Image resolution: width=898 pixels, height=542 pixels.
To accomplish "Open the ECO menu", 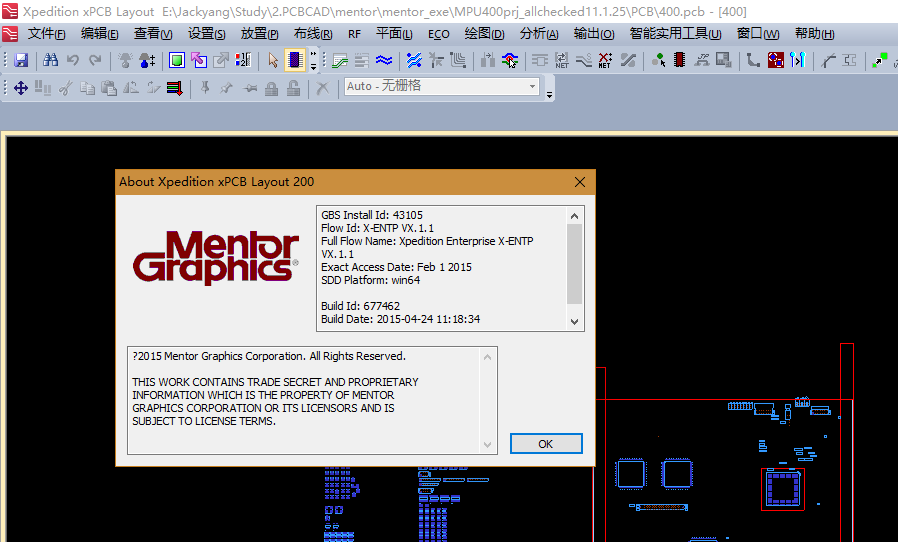I will click(438, 34).
